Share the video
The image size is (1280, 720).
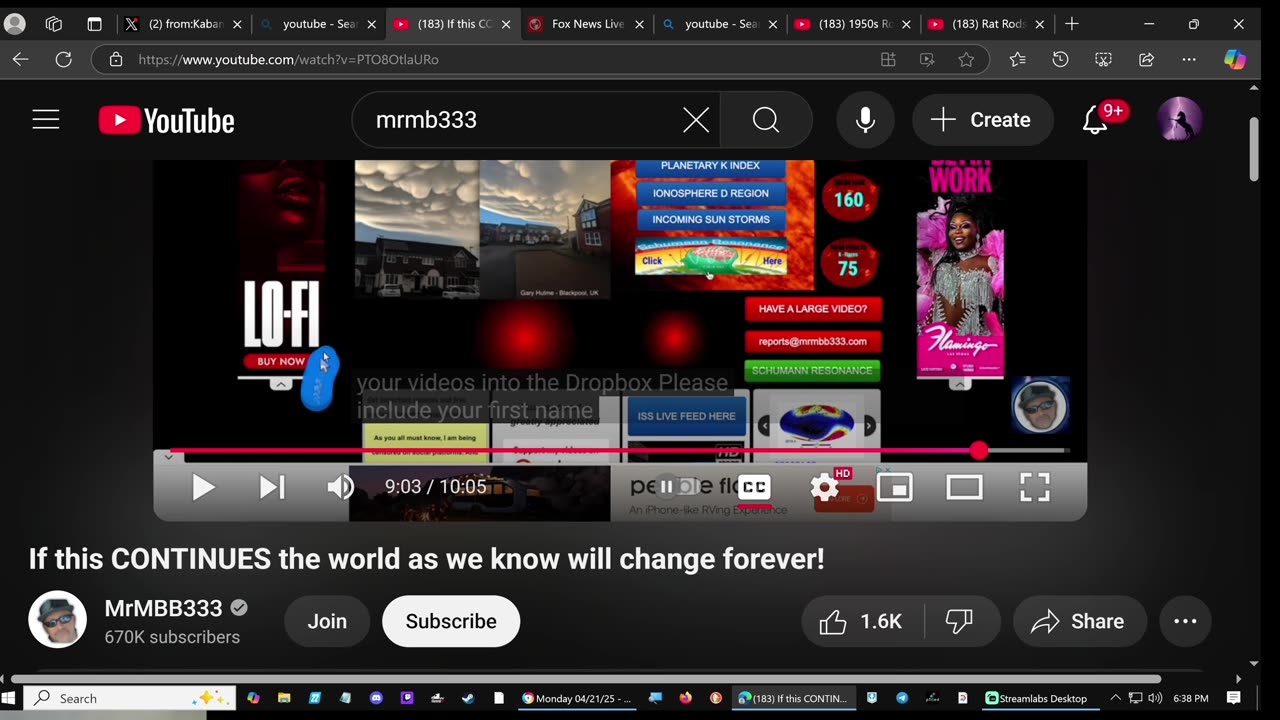(x=1078, y=621)
